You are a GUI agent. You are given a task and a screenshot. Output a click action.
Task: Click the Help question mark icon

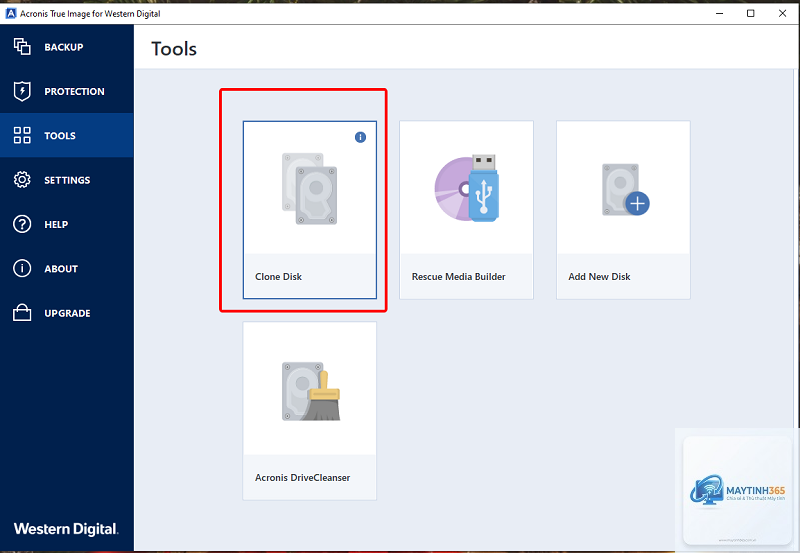22,224
